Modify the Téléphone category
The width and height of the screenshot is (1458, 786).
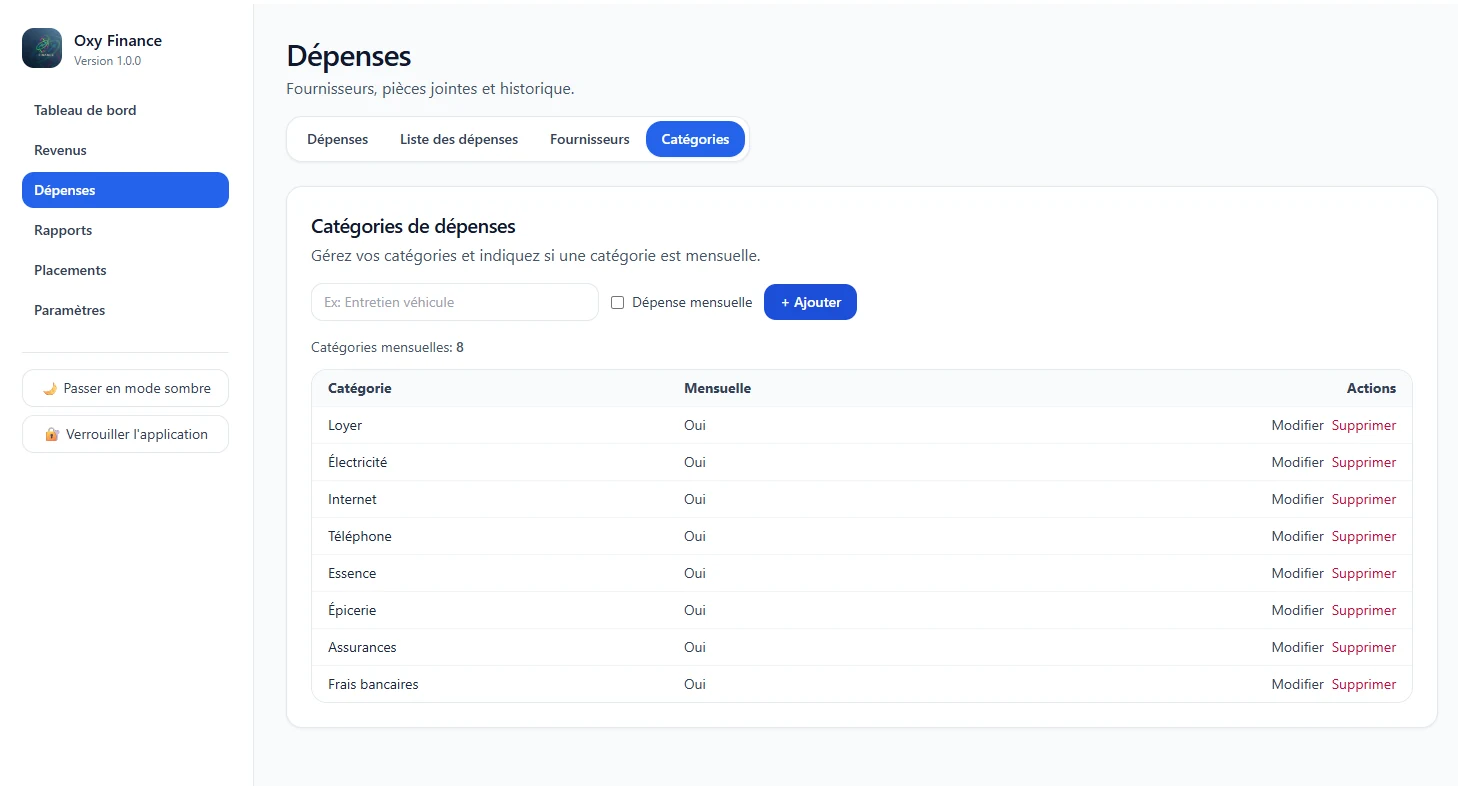1297,536
